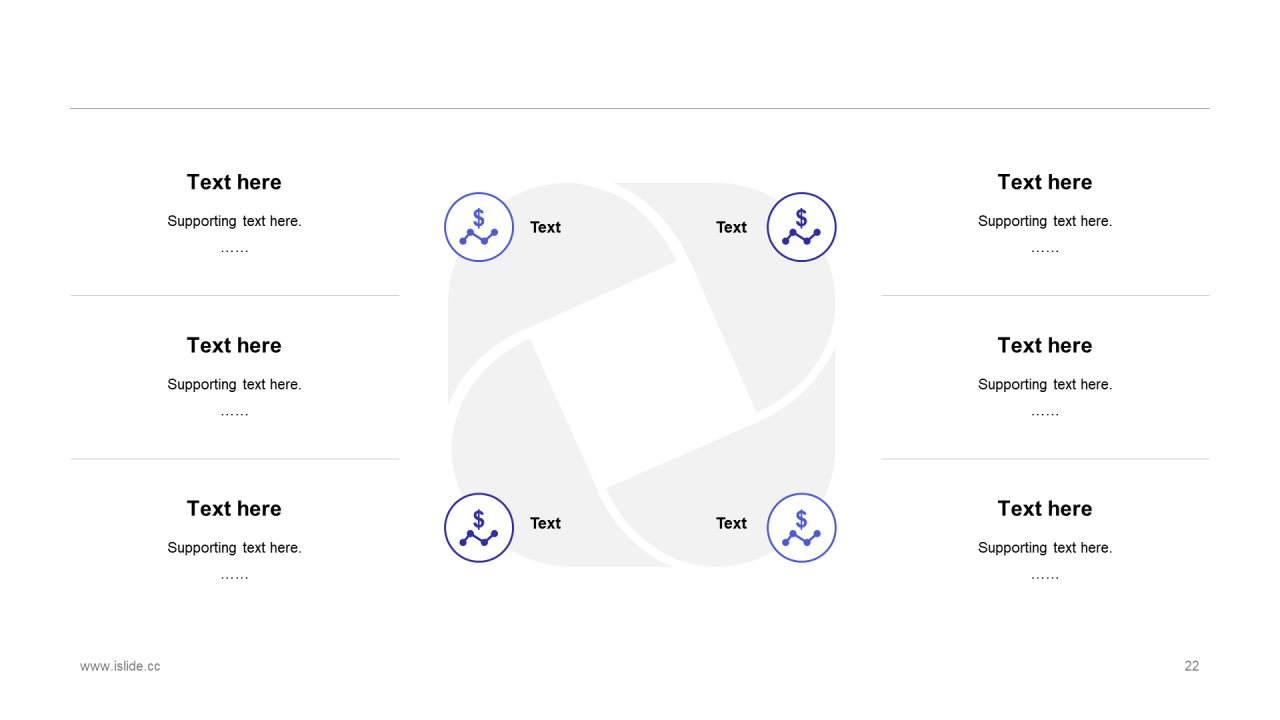Open the www.islide.cc footer link
This screenshot has height=720, width=1280.
[120, 666]
